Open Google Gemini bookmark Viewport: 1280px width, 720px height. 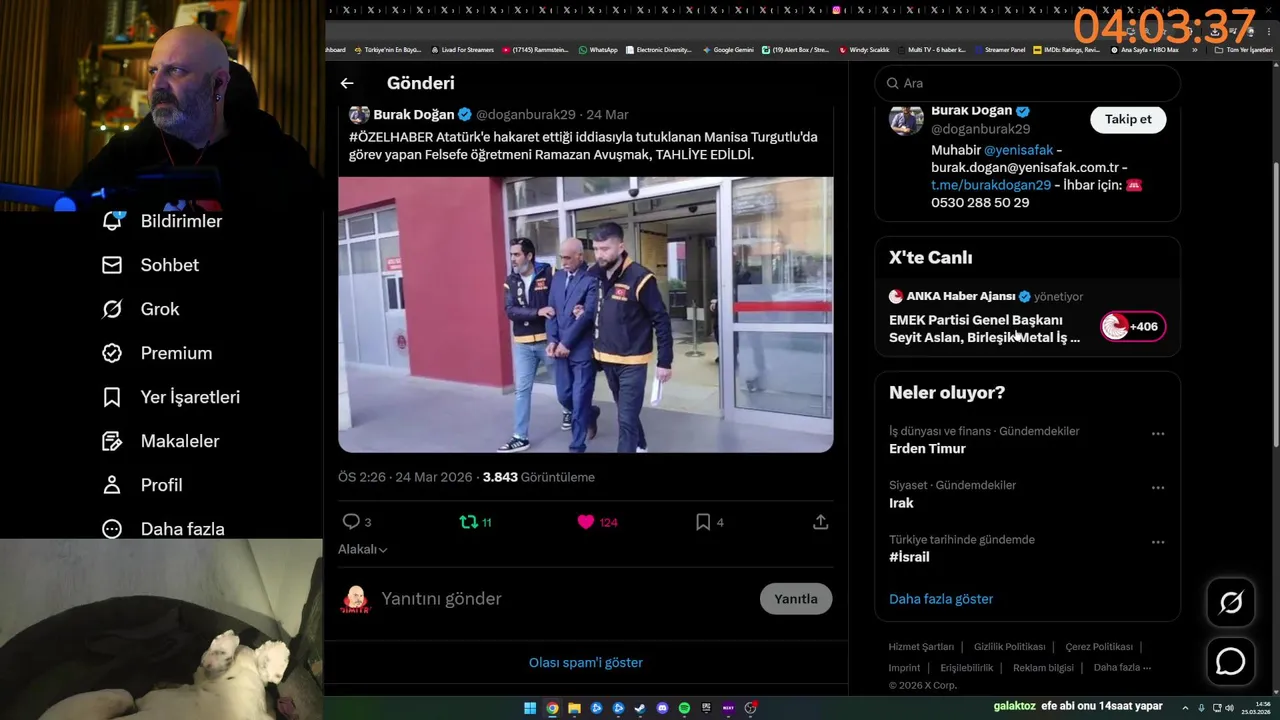pos(728,49)
